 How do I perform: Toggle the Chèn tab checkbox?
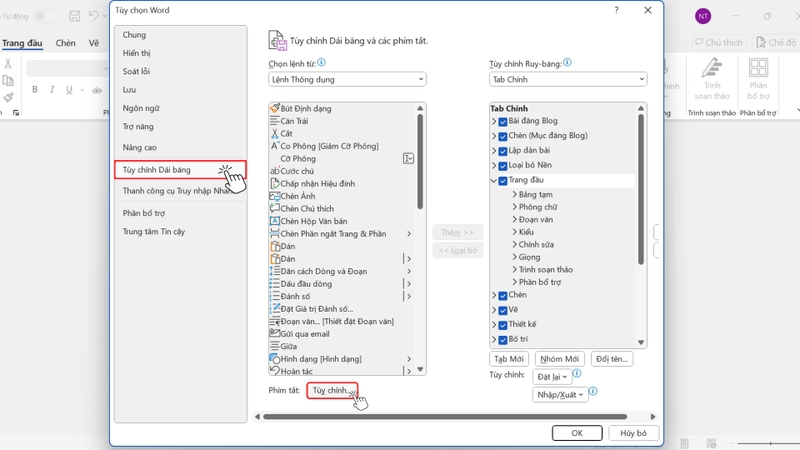tap(503, 295)
